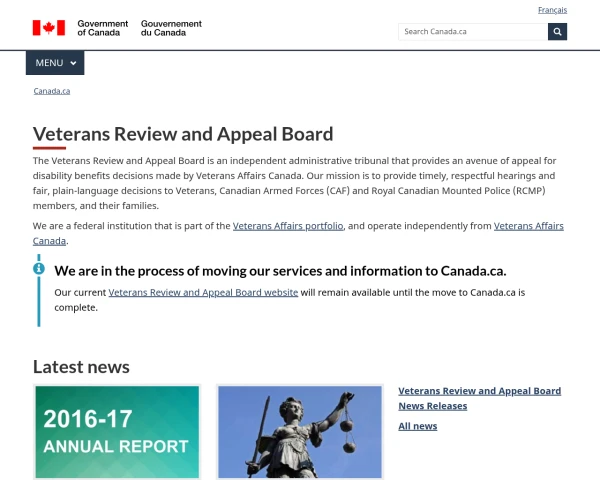Viewport: 600px width, 480px height.
Task: Open the Canada.ca breadcrumb link
Action: pyautogui.click(x=52, y=91)
